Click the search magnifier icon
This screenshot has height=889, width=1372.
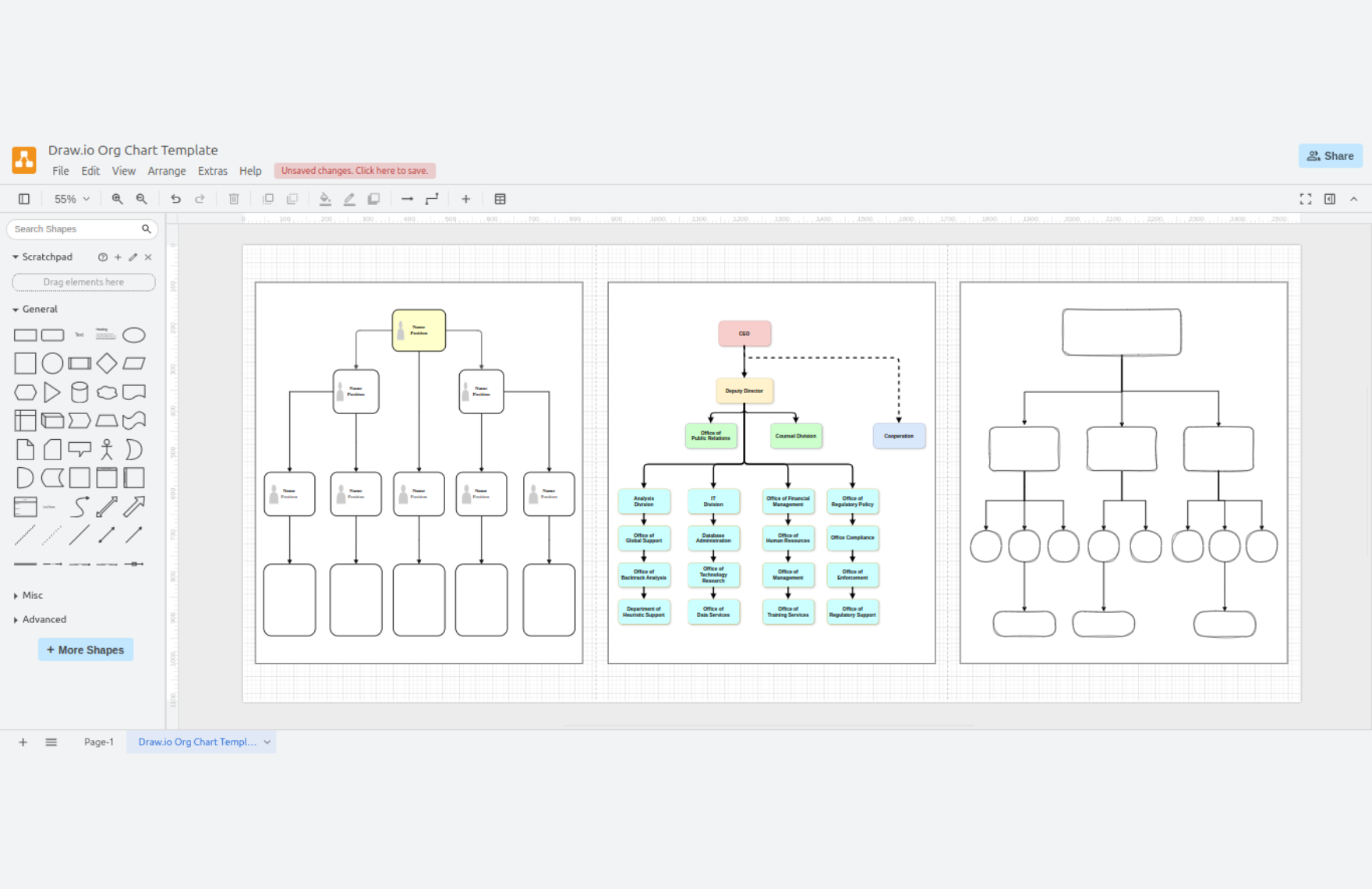tap(146, 229)
